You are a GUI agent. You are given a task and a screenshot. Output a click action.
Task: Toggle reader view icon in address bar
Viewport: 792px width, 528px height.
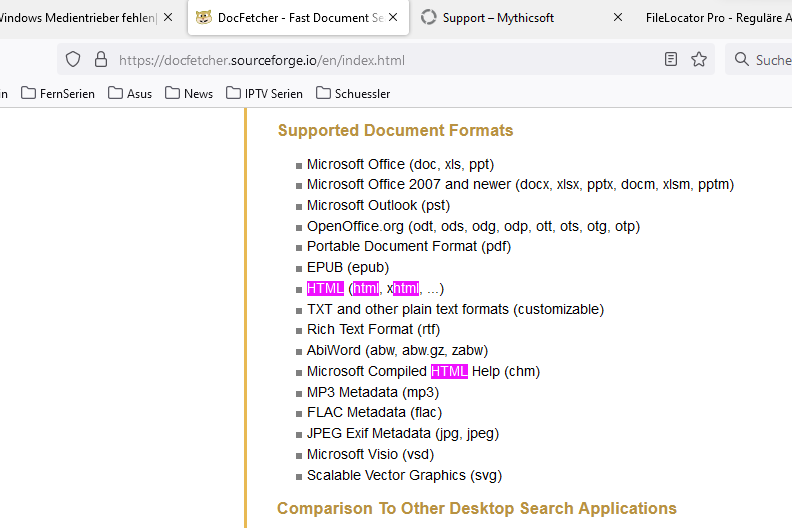click(671, 60)
